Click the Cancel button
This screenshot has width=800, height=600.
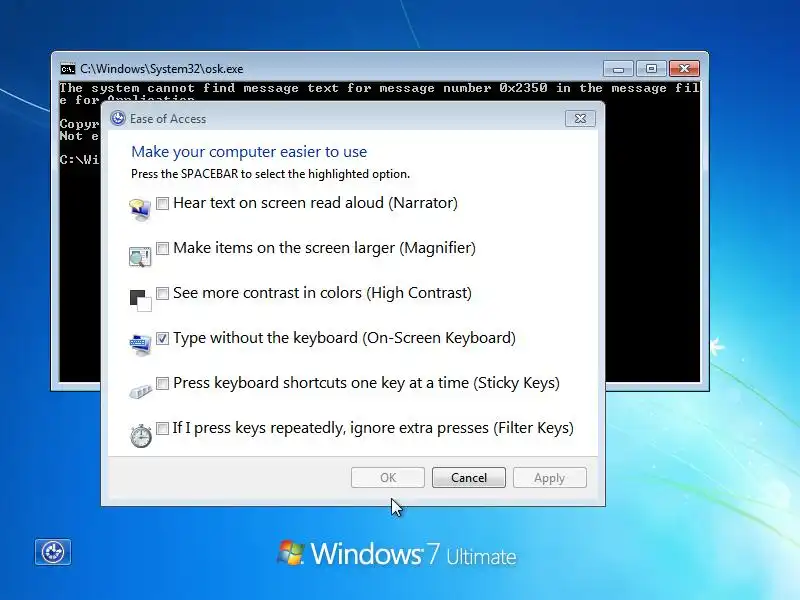pyautogui.click(x=469, y=478)
